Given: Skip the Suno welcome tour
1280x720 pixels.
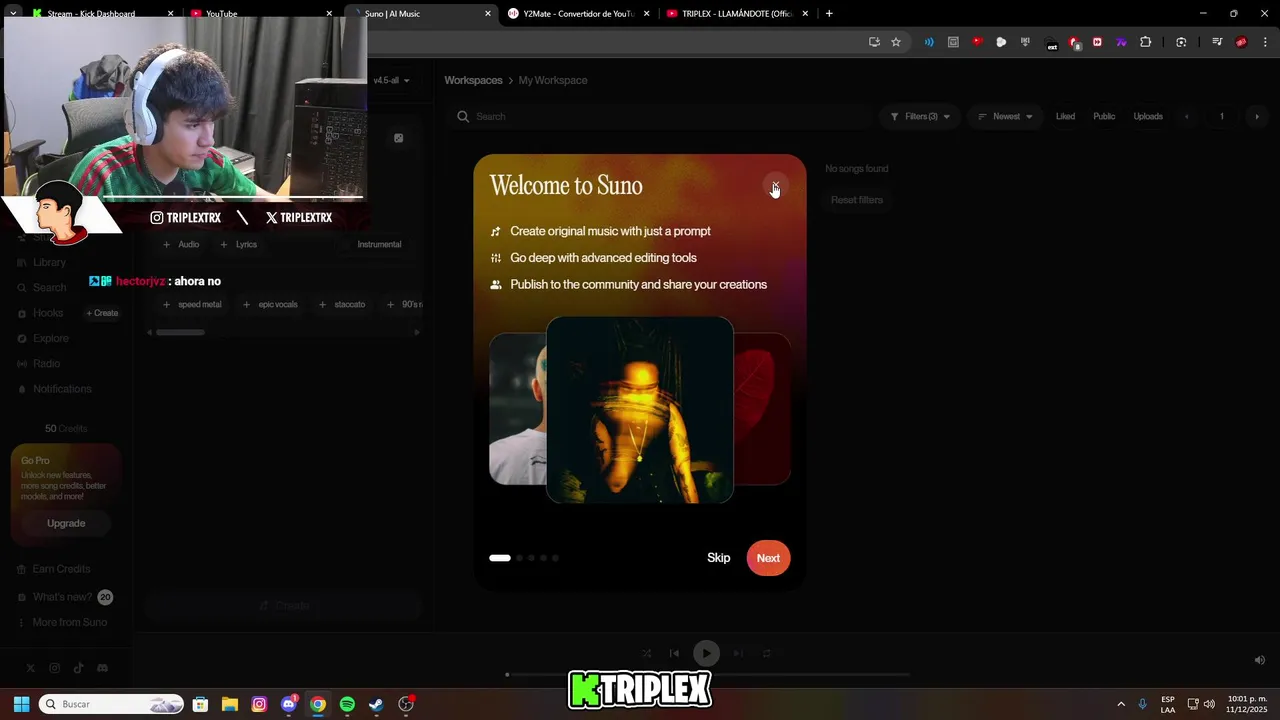Looking at the screenshot, I should [x=718, y=558].
